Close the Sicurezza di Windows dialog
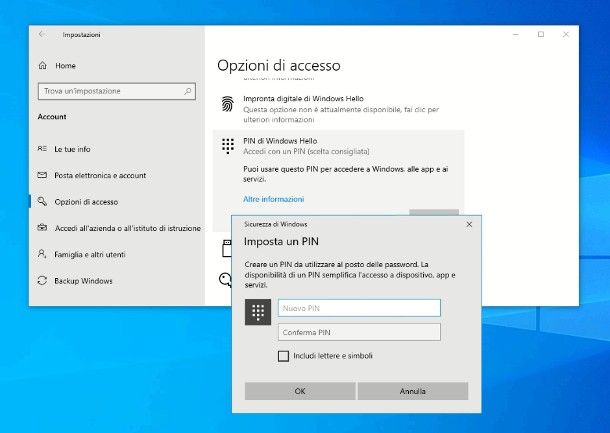This screenshot has height=433, width=610. tap(469, 224)
